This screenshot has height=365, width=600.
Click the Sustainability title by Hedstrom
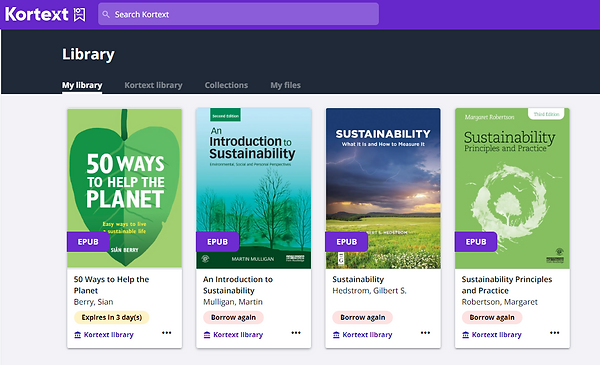[358, 279]
